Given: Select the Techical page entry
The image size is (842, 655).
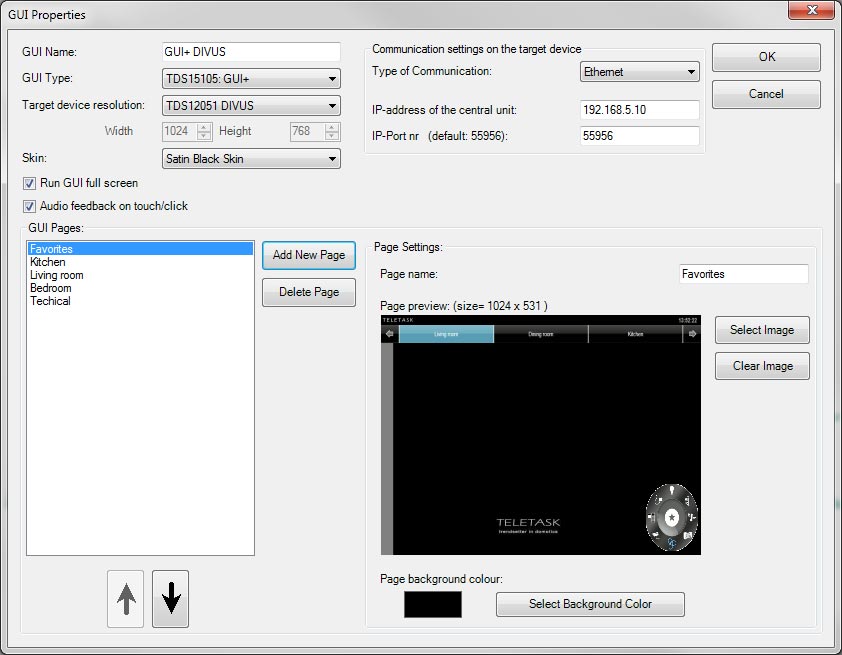Looking at the screenshot, I should (x=50, y=301).
